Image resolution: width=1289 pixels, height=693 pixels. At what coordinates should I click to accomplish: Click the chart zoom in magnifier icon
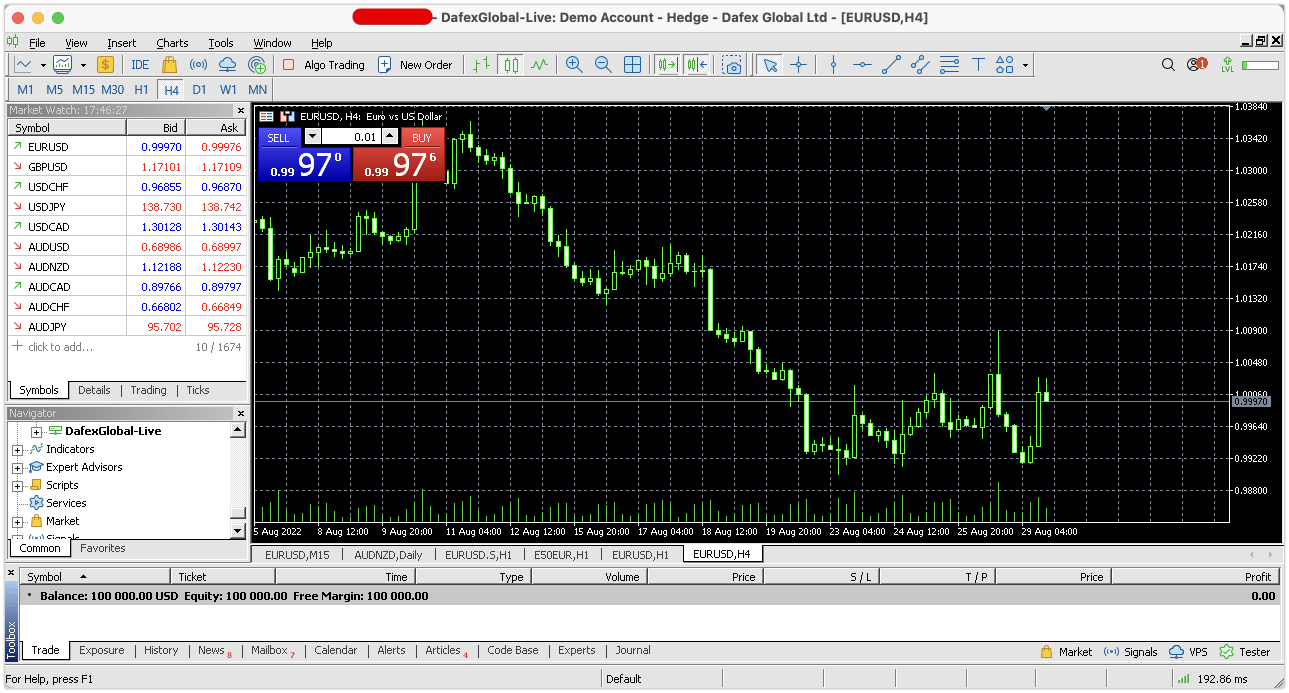(574, 65)
